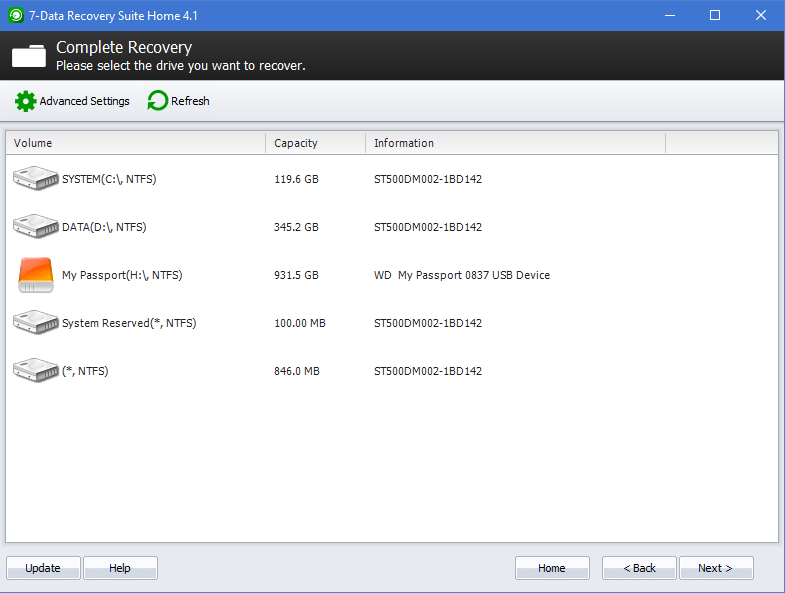
Task: Select My Passport(H:\, NTFS) volume
Action: pyautogui.click(x=122, y=275)
